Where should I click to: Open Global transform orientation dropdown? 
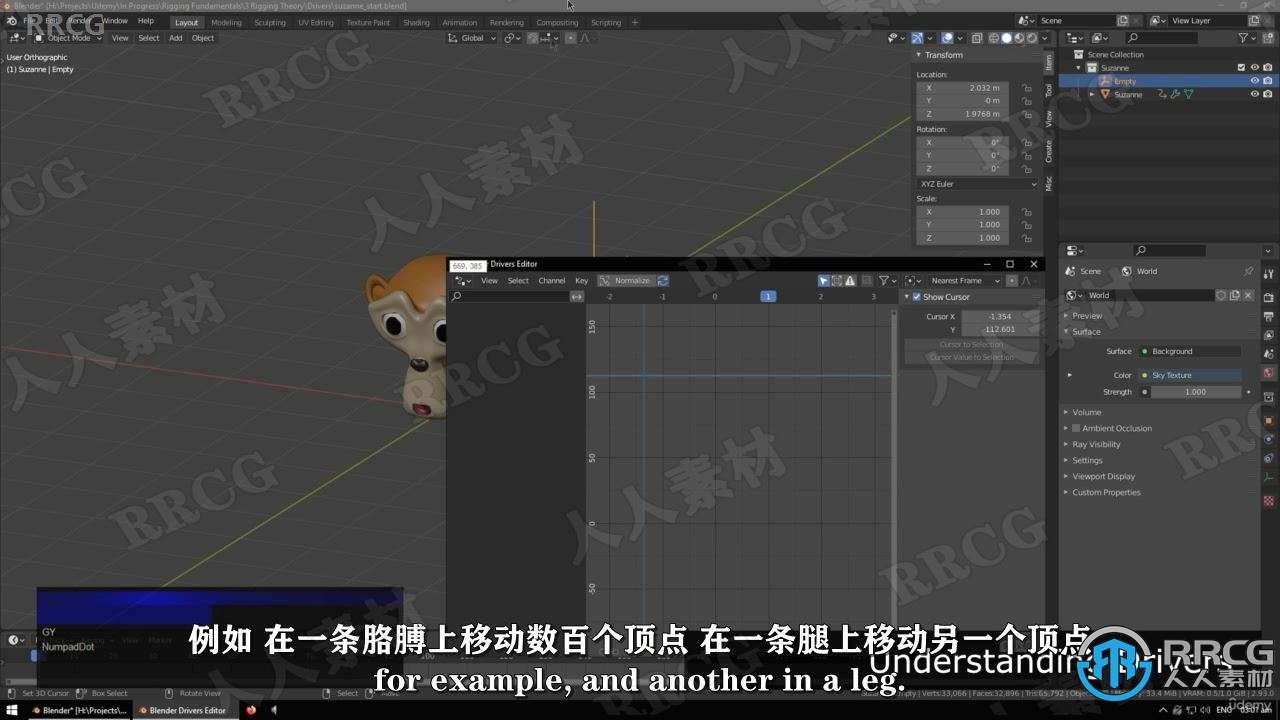point(472,38)
